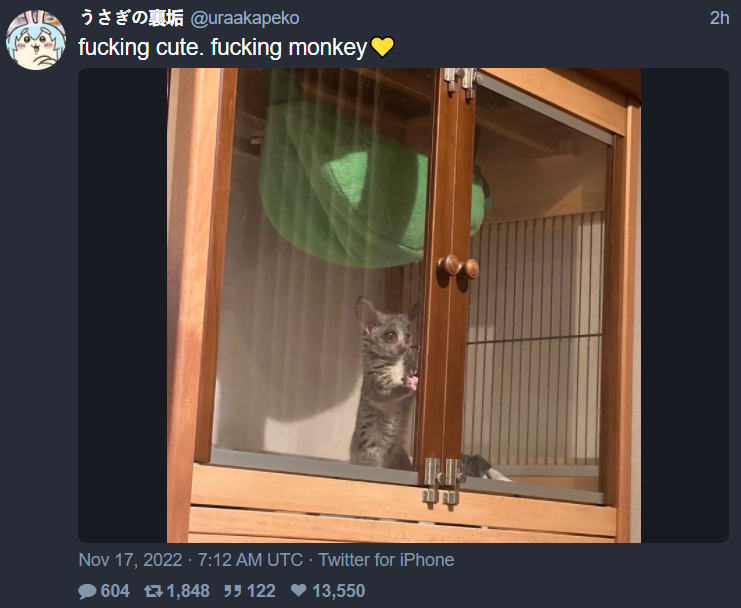View the 122 quote tweets count
Image resolution: width=741 pixels, height=608 pixels.
tap(261, 591)
